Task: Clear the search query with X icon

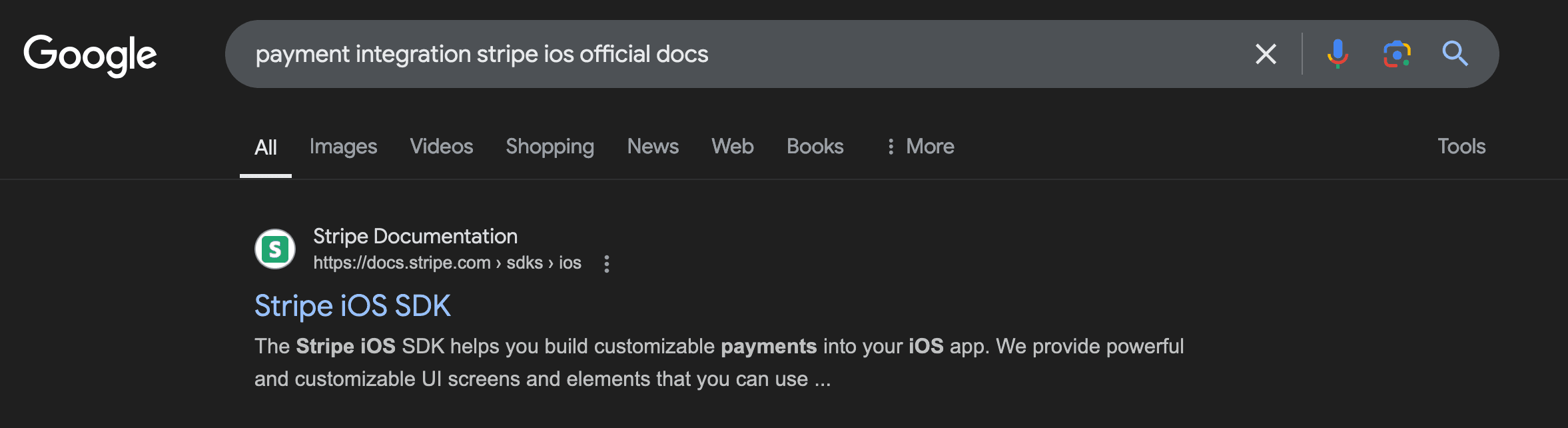Action: [1266, 54]
